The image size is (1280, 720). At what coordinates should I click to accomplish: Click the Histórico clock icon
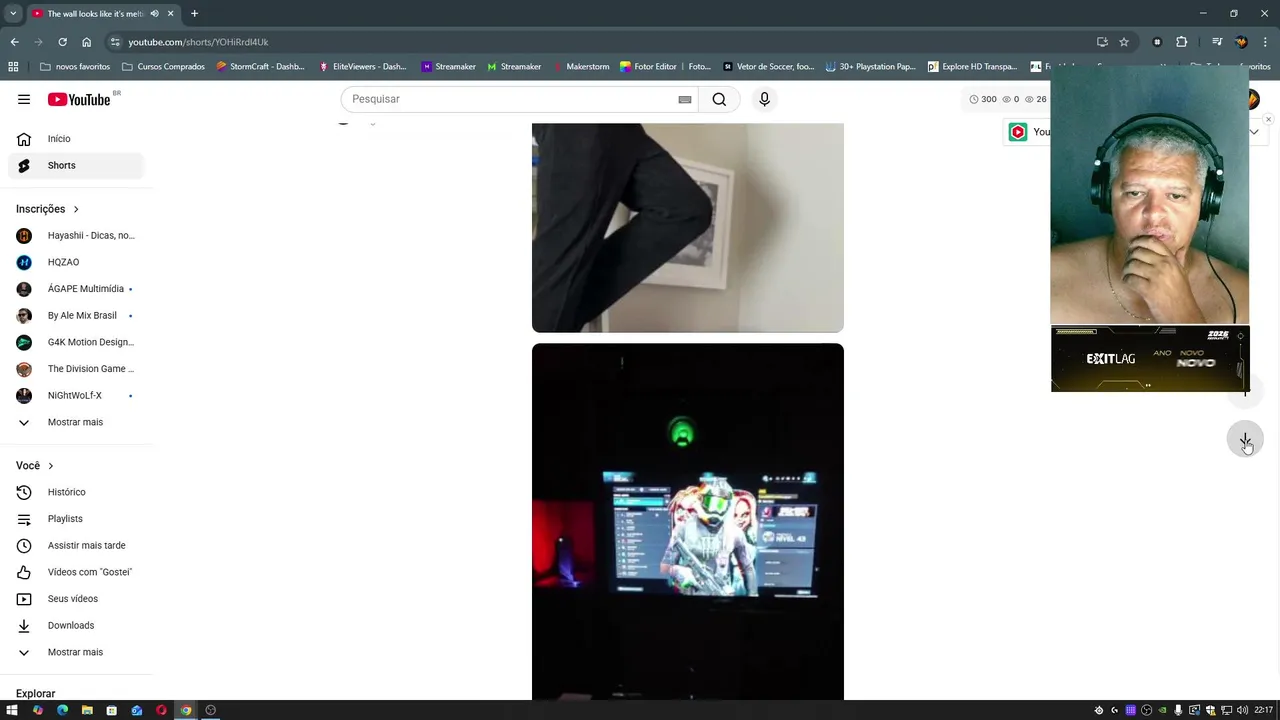[x=24, y=492]
